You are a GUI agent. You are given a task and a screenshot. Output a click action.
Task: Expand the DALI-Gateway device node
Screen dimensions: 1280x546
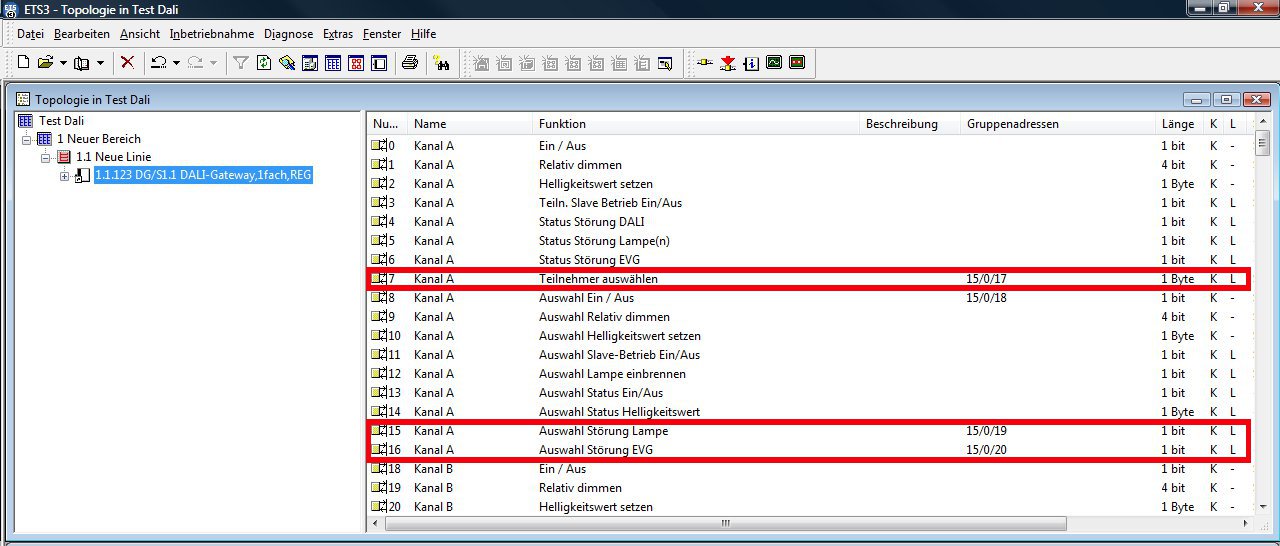click(65, 177)
